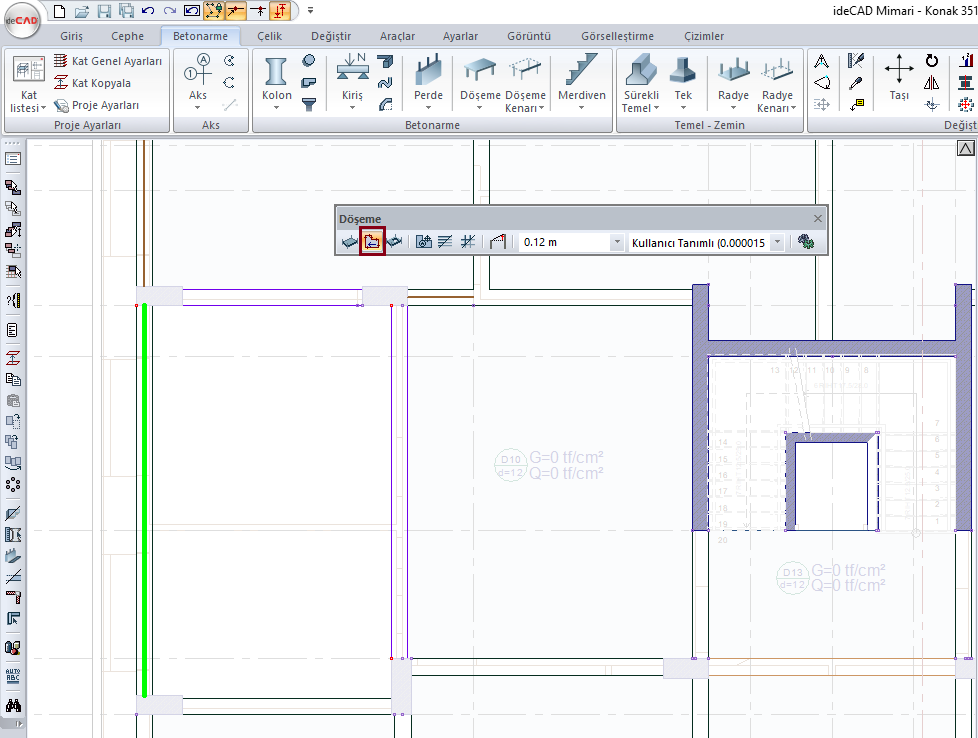Toggle the third snap mode button in title bar
The width and height of the screenshot is (978, 738).
[x=259, y=11]
